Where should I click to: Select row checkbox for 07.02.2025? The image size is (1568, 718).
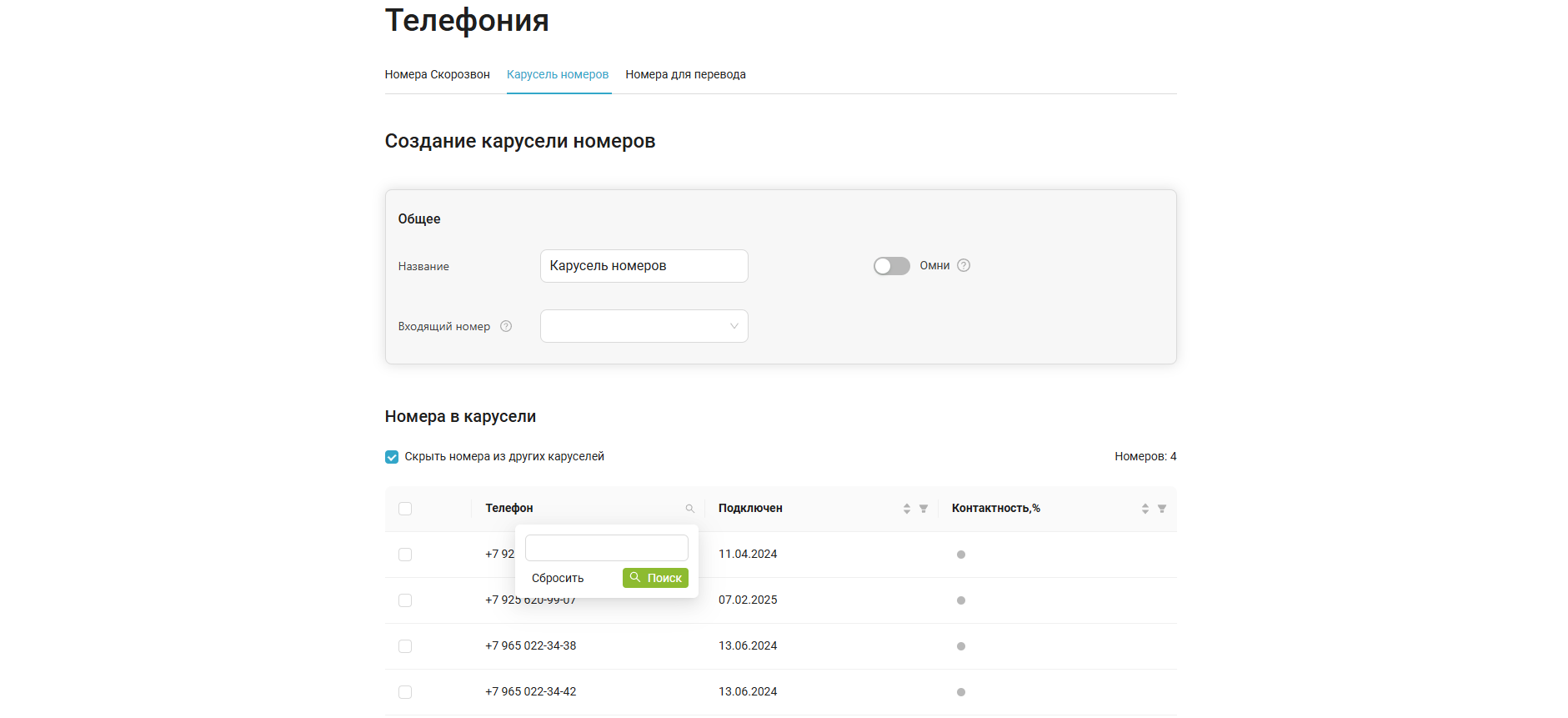405,600
